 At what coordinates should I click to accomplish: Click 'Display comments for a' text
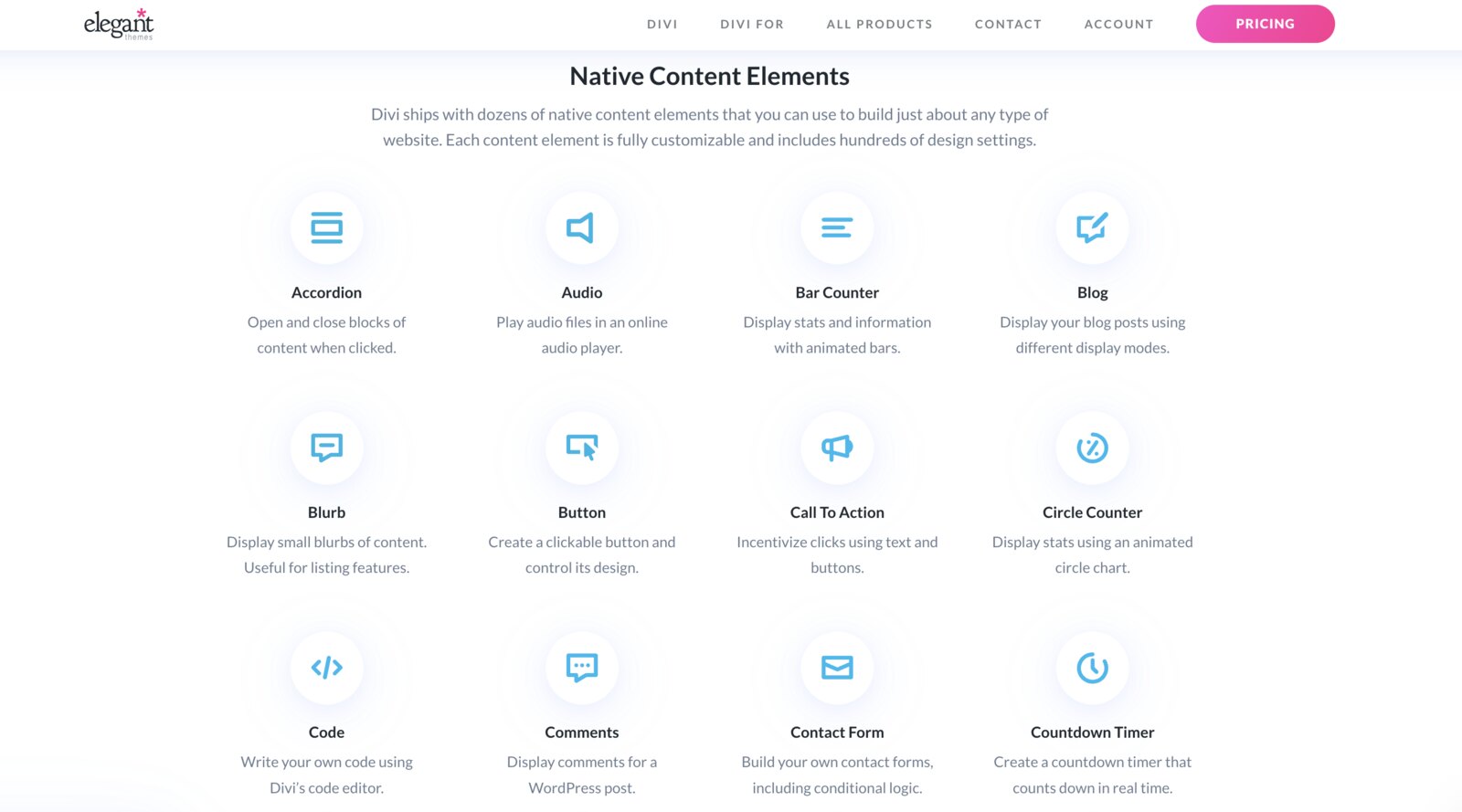pos(581,762)
